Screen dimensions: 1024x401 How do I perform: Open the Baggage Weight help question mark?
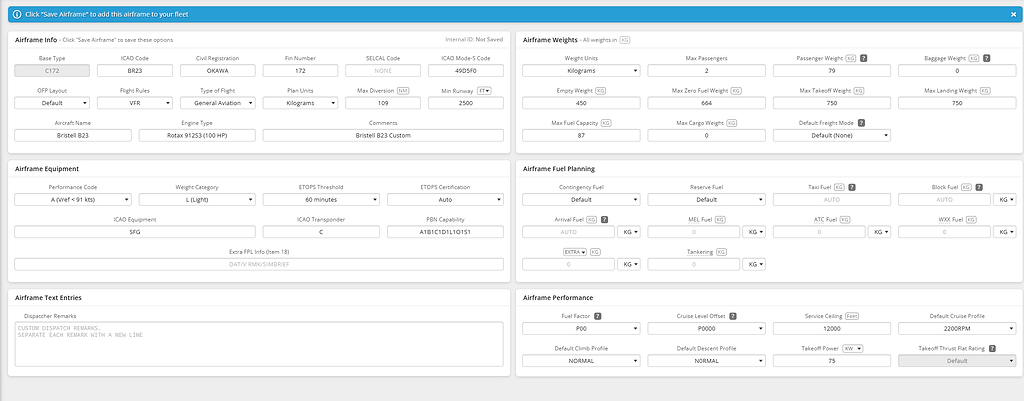(986, 58)
